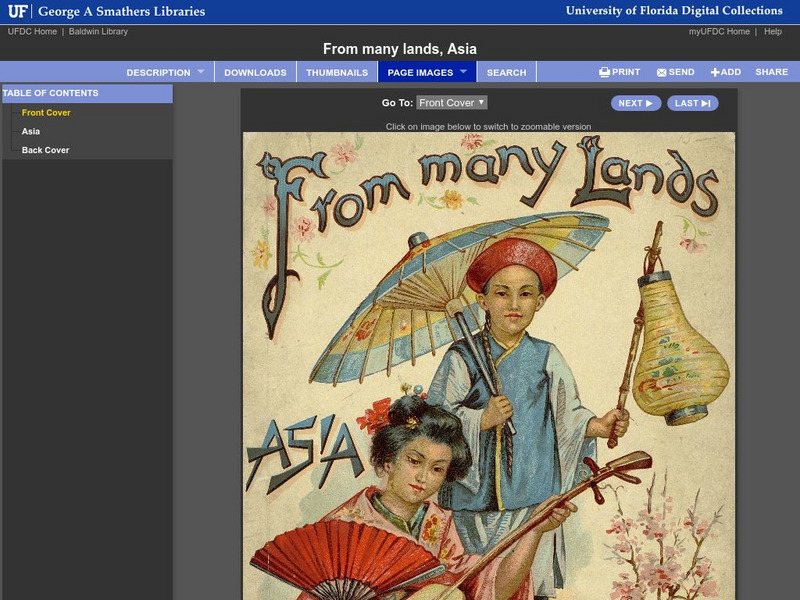
Task: Select Asia in table of contents
Action: [31, 131]
